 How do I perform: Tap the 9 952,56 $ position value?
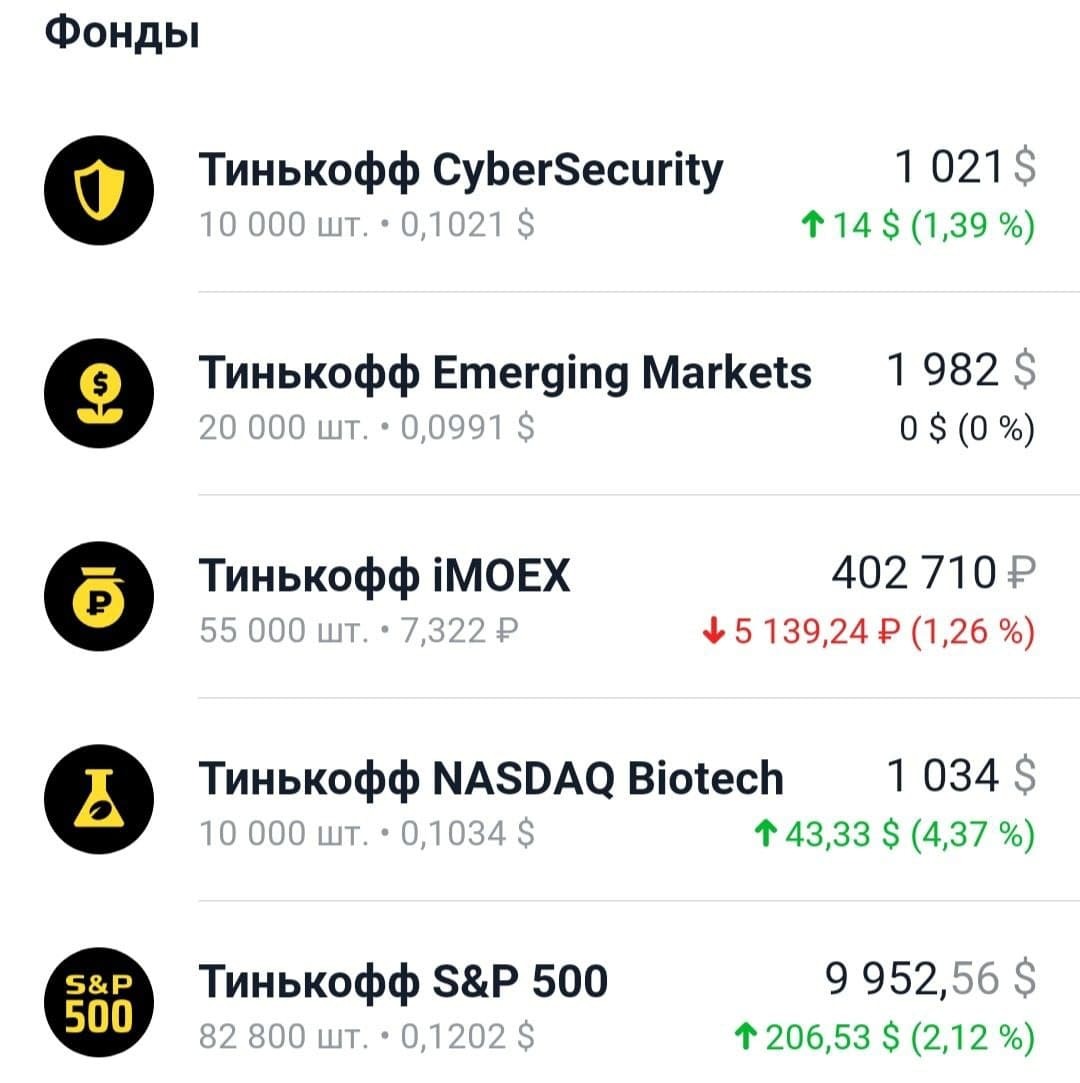[x=931, y=979]
